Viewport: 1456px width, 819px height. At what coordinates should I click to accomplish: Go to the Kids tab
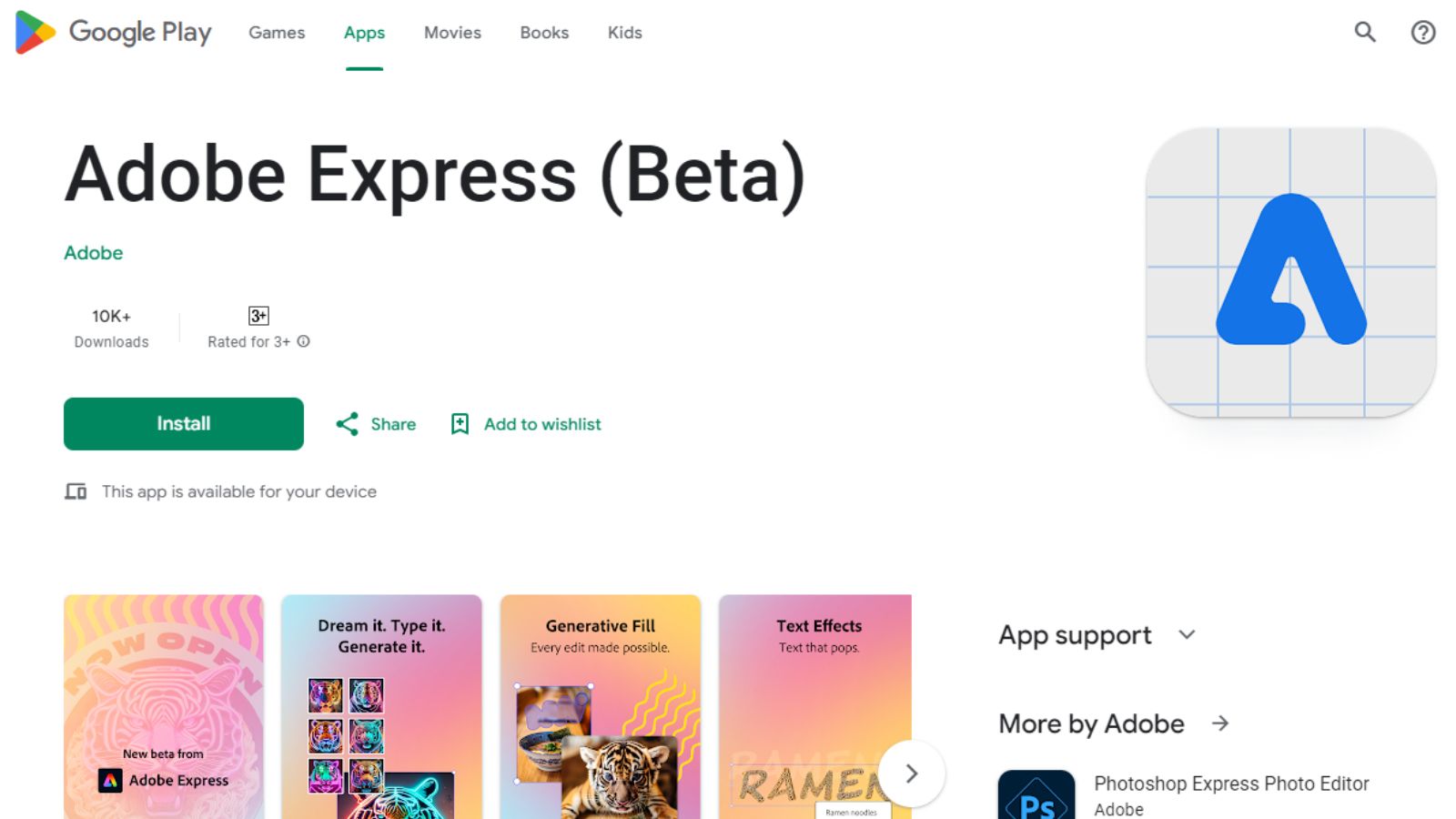click(x=624, y=33)
